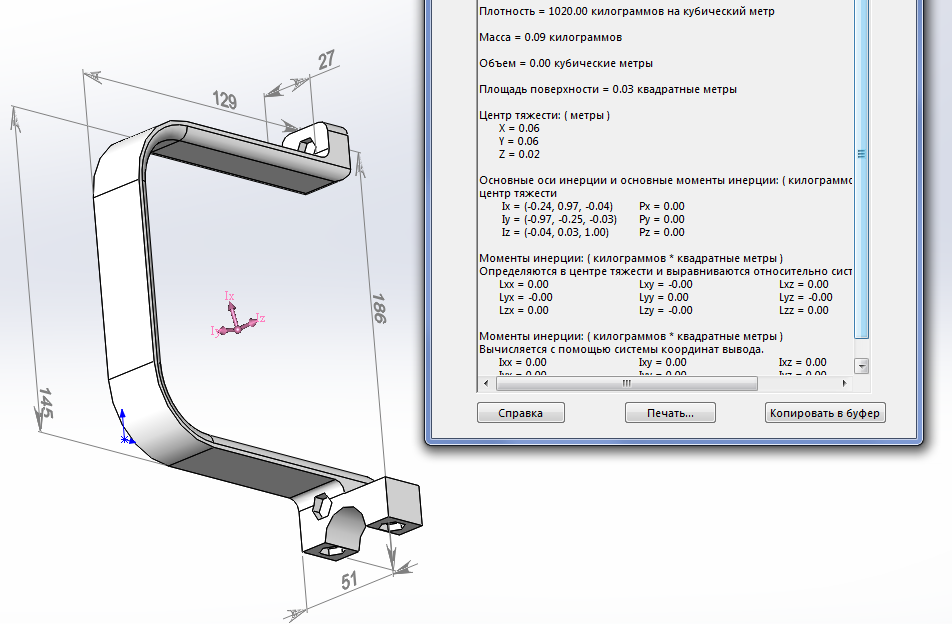This screenshot has width=952, height=624.
Task: Select the semicircular cutout on bottom clamp
Action: point(347,524)
